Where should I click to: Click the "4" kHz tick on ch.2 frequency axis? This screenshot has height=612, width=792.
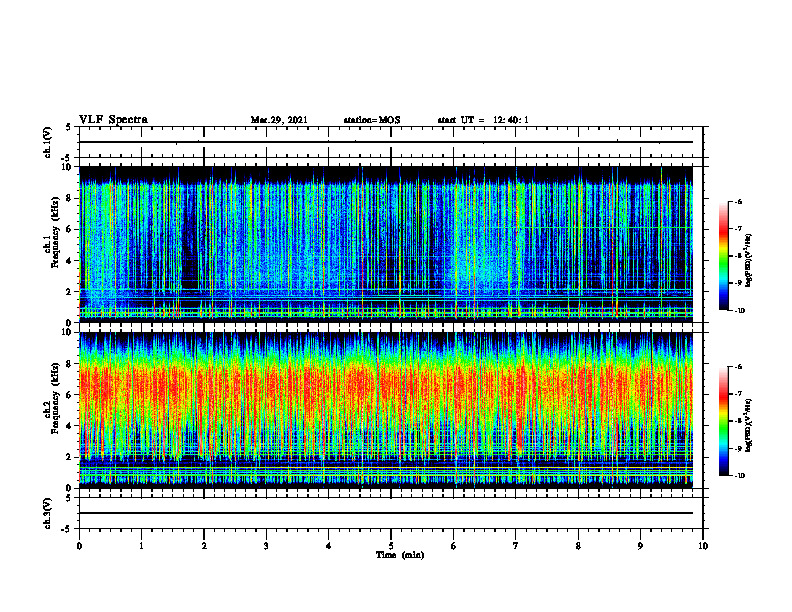70,426
